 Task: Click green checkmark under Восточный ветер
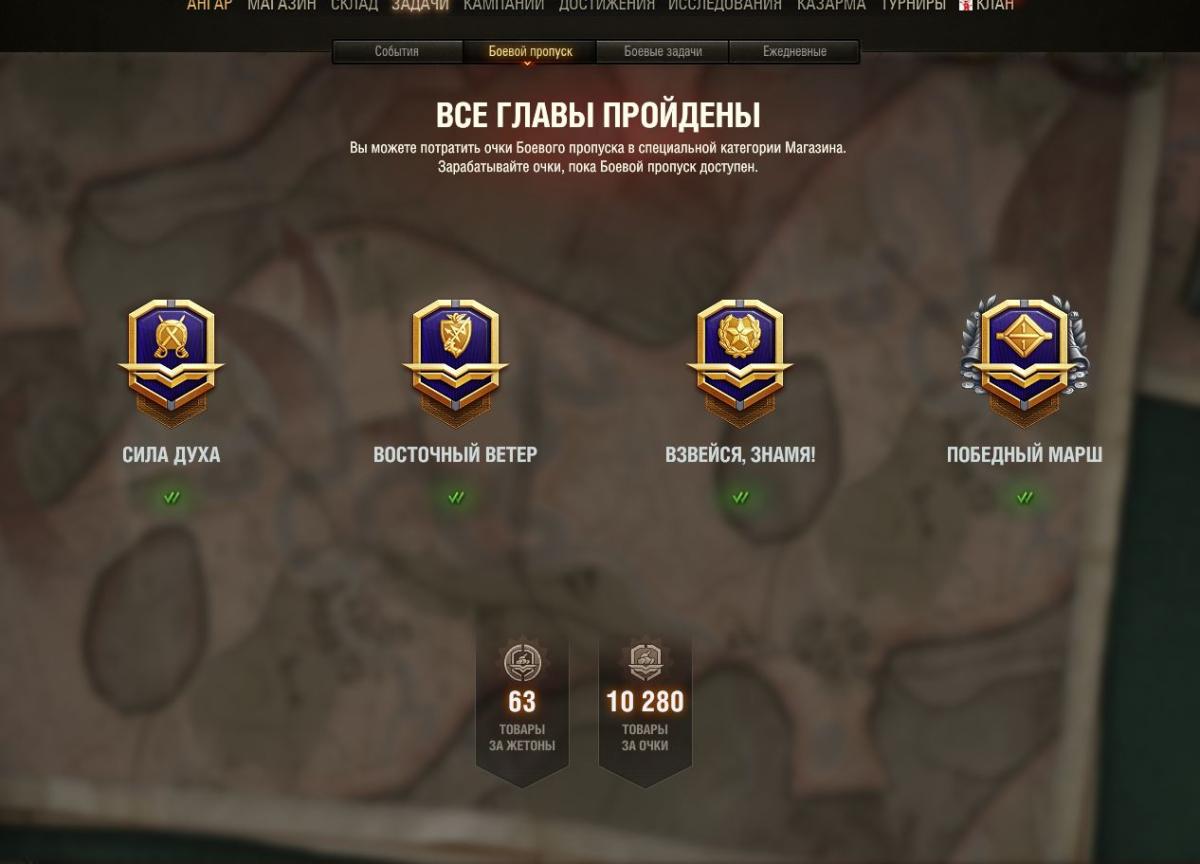coord(456,497)
